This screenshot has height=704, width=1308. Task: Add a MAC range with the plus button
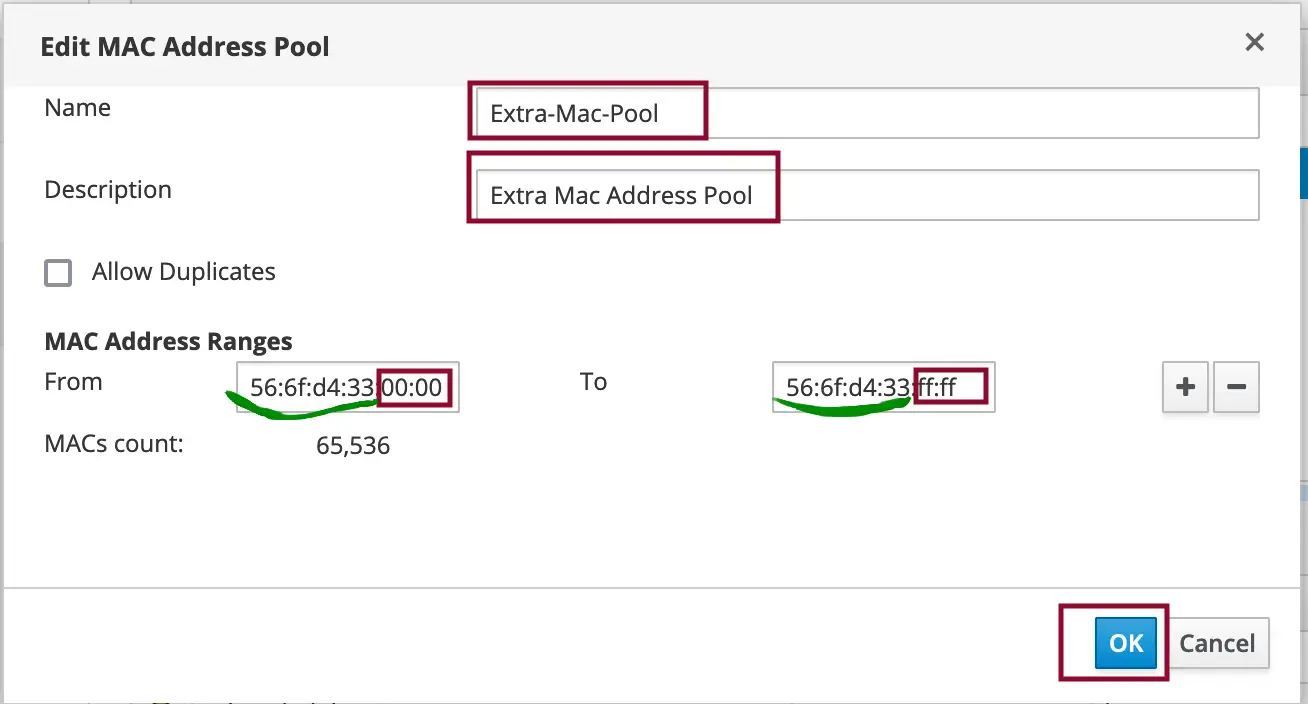1186,387
